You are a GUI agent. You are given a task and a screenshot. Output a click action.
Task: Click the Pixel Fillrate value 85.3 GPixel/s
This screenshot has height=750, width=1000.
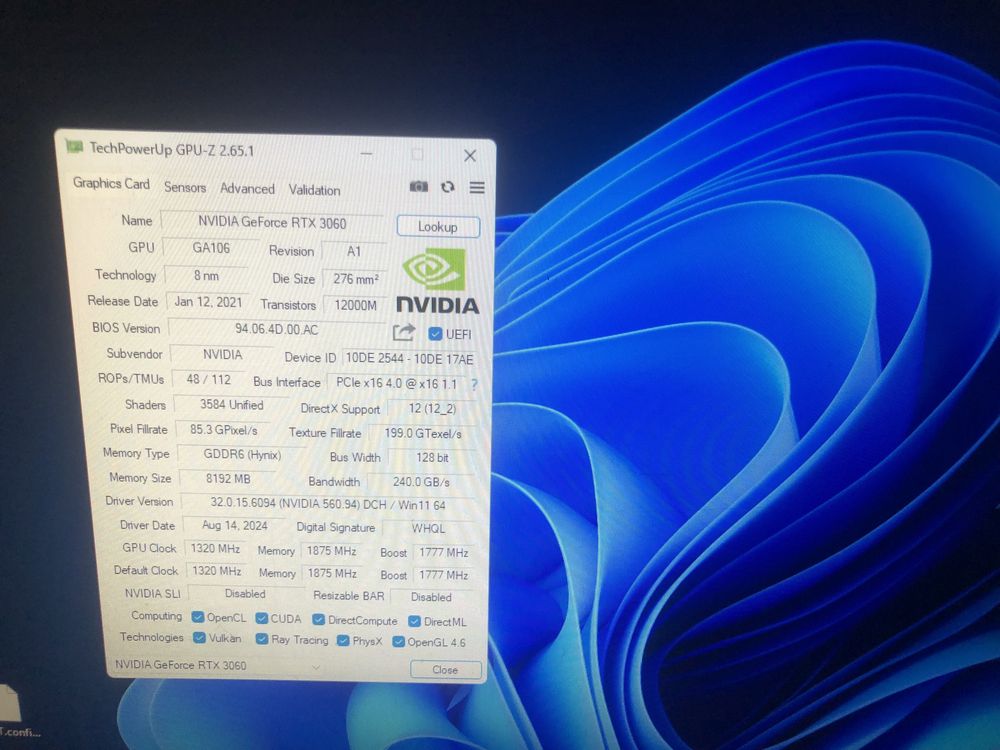(224, 430)
